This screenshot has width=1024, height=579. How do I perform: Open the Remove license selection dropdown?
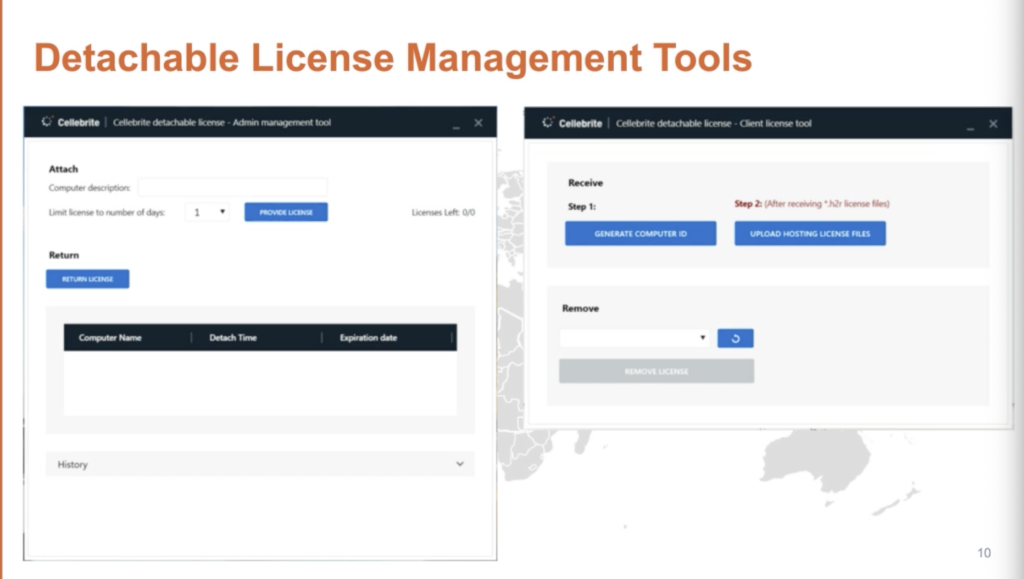635,337
